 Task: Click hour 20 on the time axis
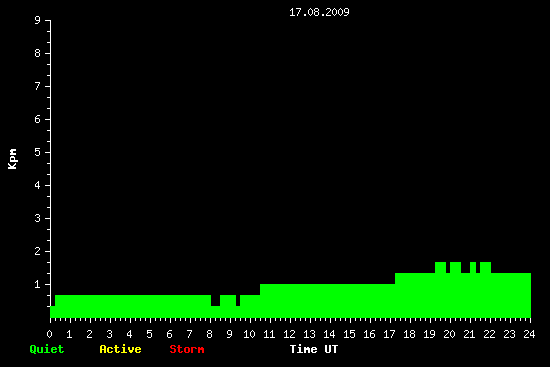coord(449,334)
